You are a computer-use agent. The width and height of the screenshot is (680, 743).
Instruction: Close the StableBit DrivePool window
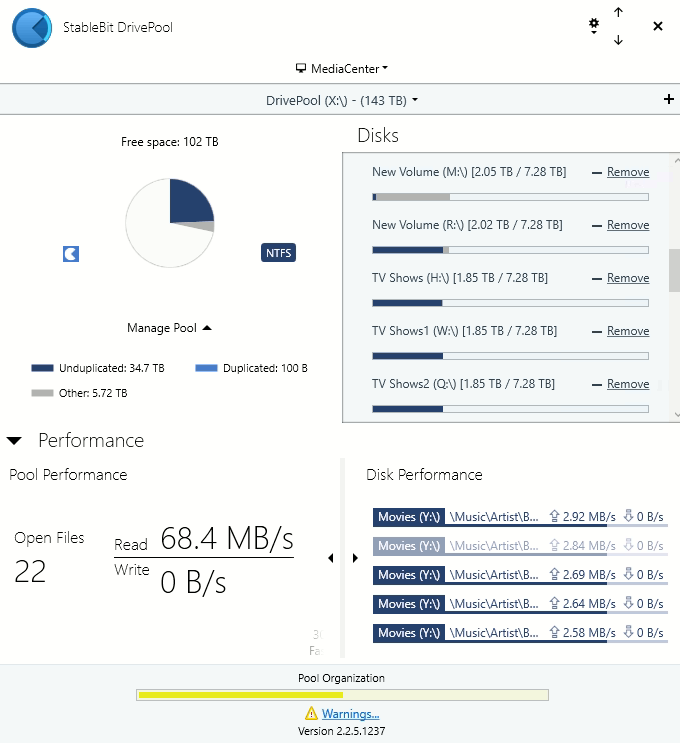[658, 26]
